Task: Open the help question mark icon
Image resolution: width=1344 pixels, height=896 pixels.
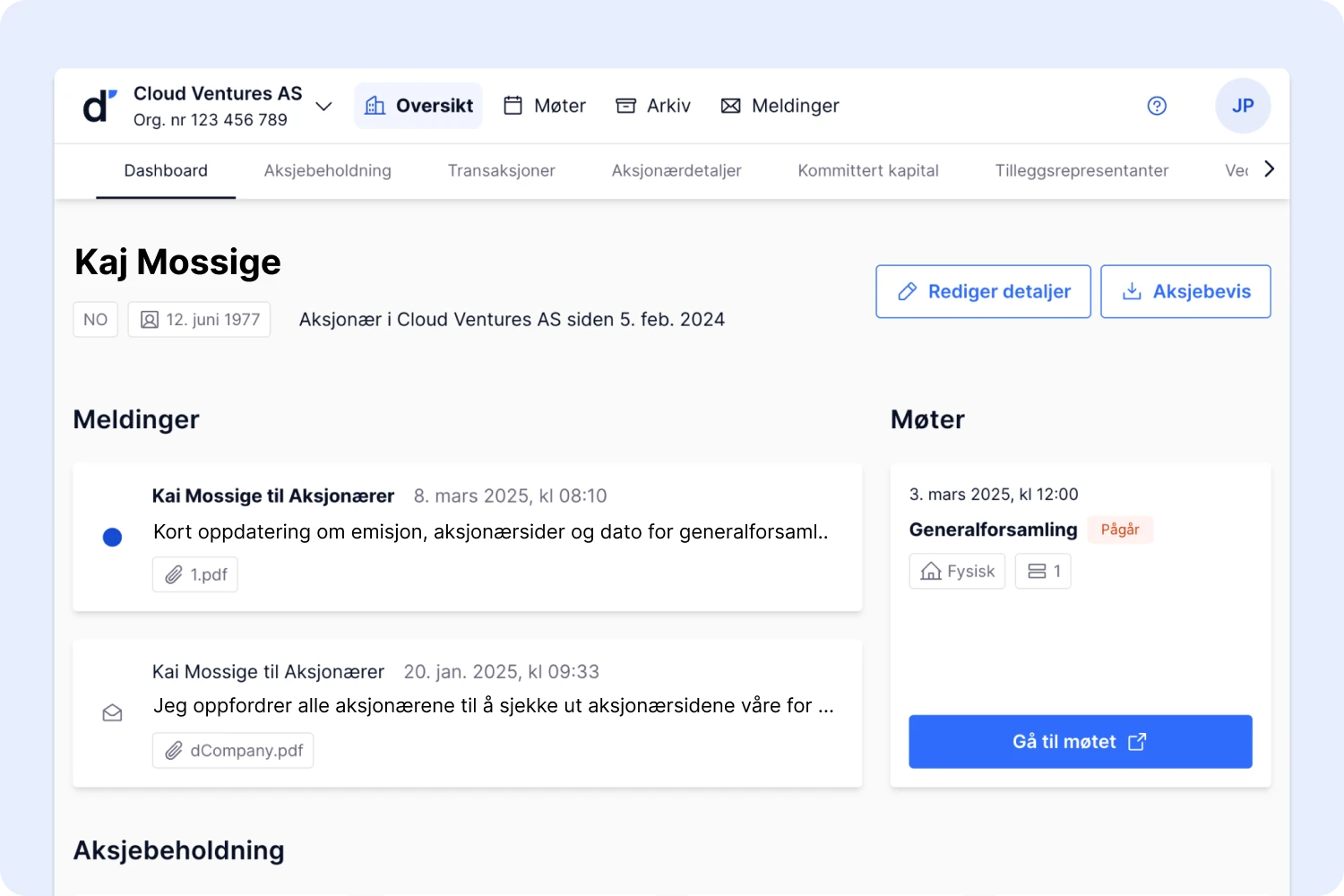Action: point(1157,106)
